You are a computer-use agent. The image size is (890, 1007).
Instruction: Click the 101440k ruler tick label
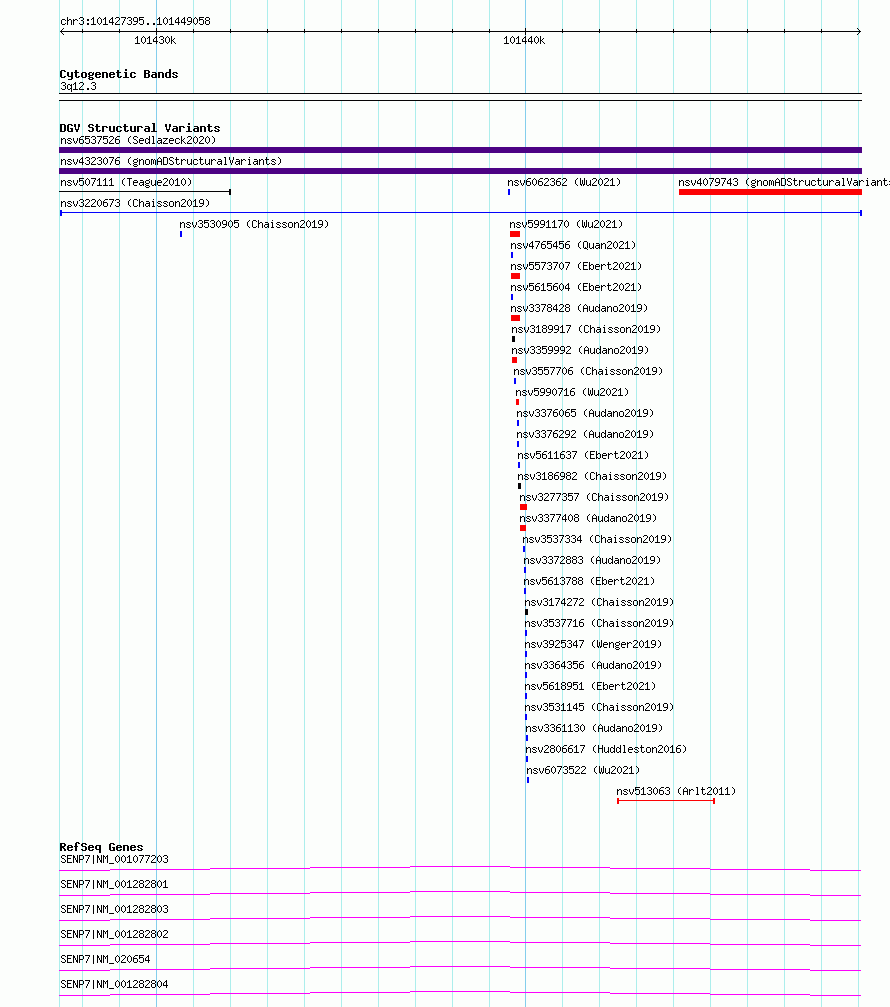[x=524, y=40]
